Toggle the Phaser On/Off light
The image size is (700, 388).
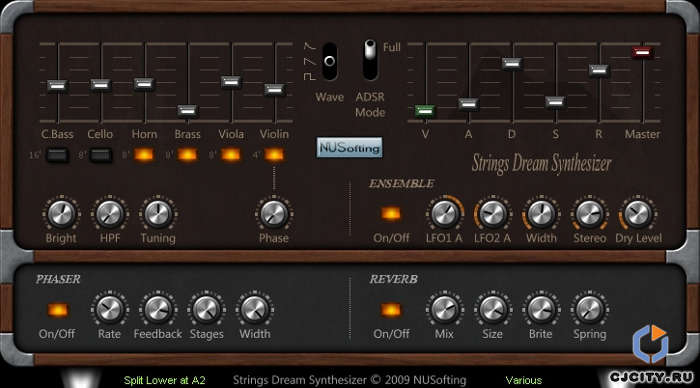[58, 309]
